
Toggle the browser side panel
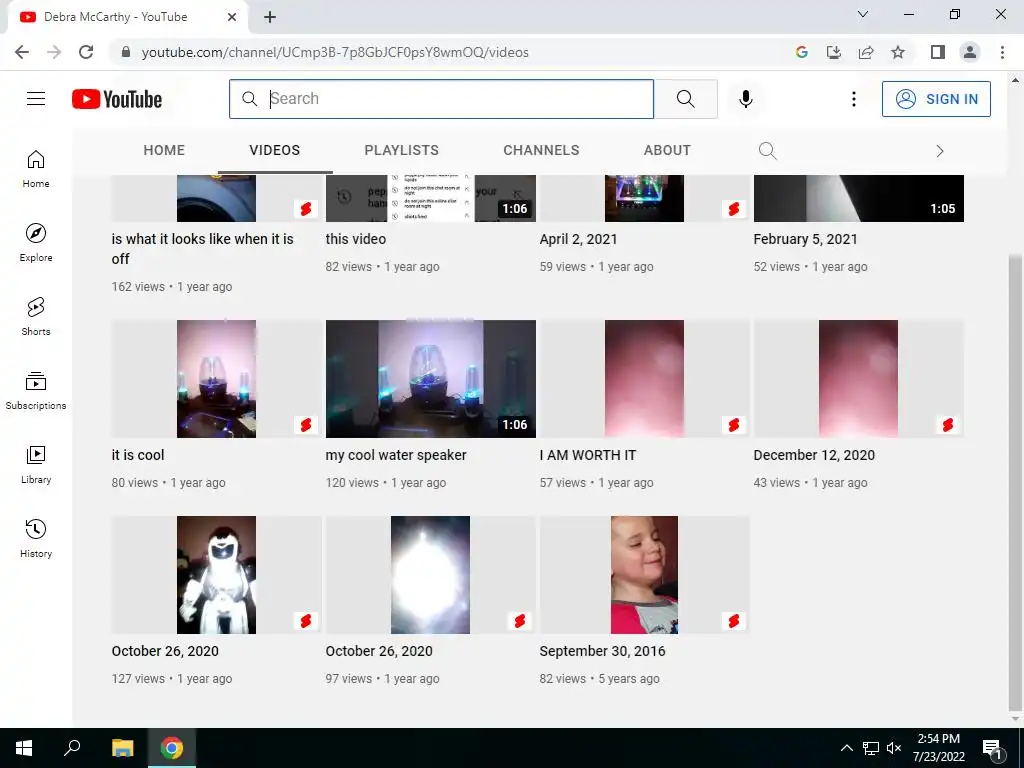(x=938, y=52)
